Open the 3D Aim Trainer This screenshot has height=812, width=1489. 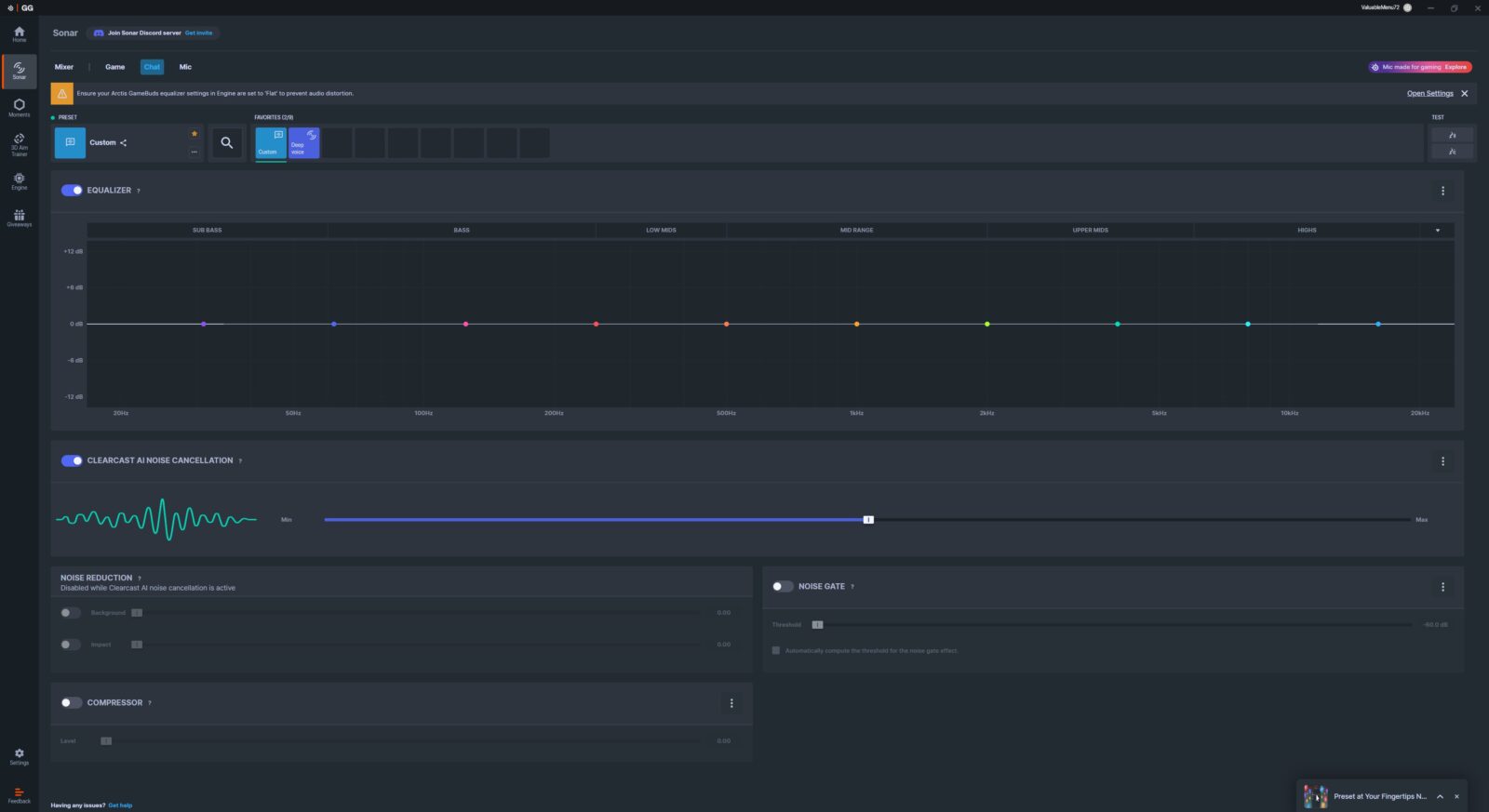[x=19, y=143]
